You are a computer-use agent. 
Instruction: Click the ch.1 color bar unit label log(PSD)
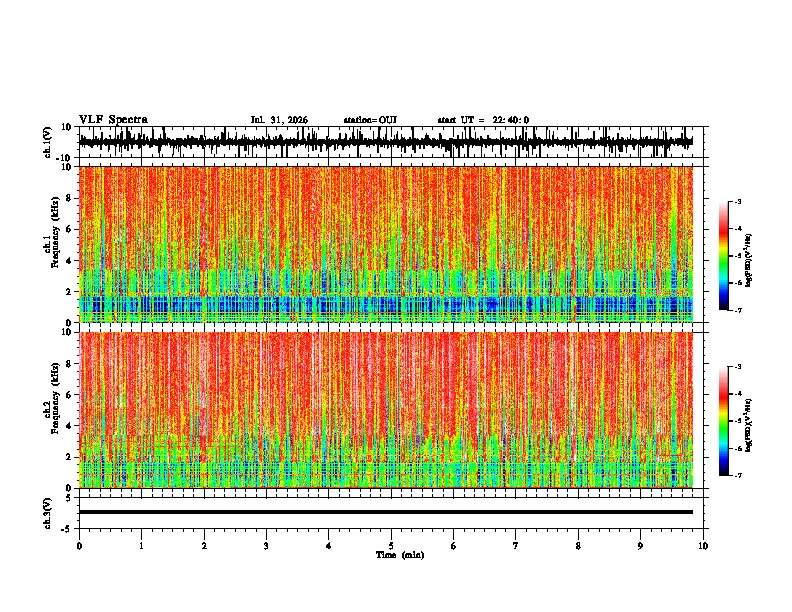(748, 260)
